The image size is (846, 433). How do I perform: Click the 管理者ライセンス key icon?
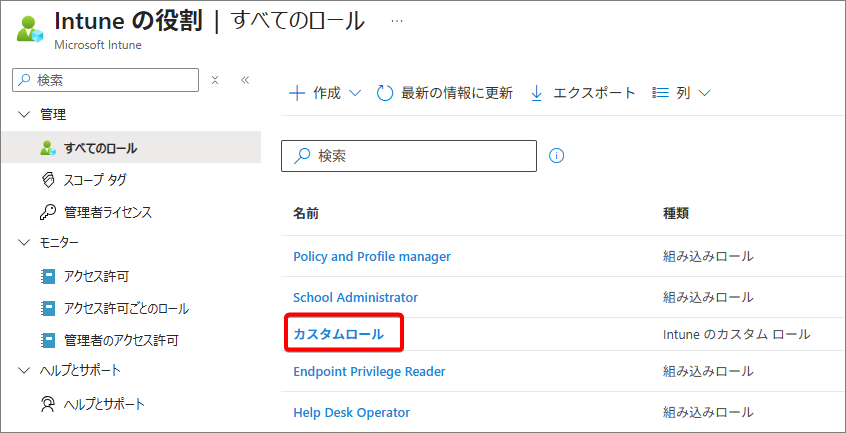[x=47, y=212]
